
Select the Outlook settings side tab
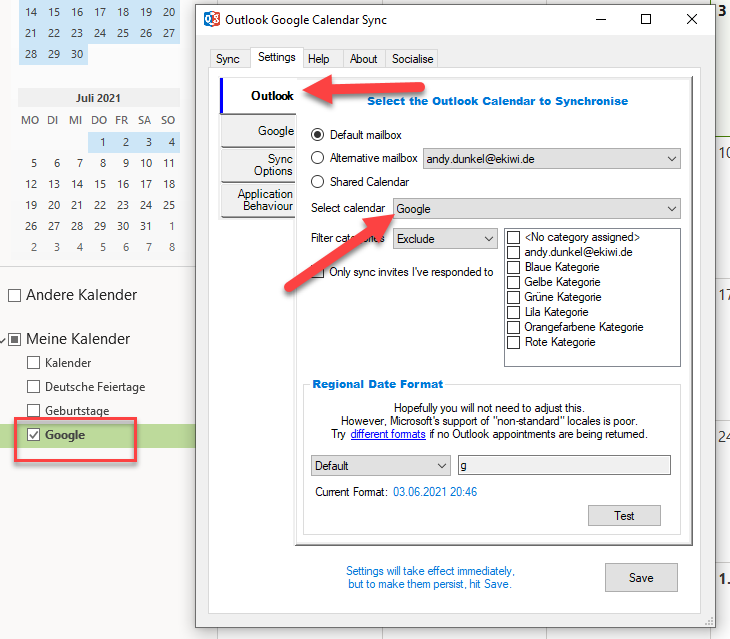258,96
